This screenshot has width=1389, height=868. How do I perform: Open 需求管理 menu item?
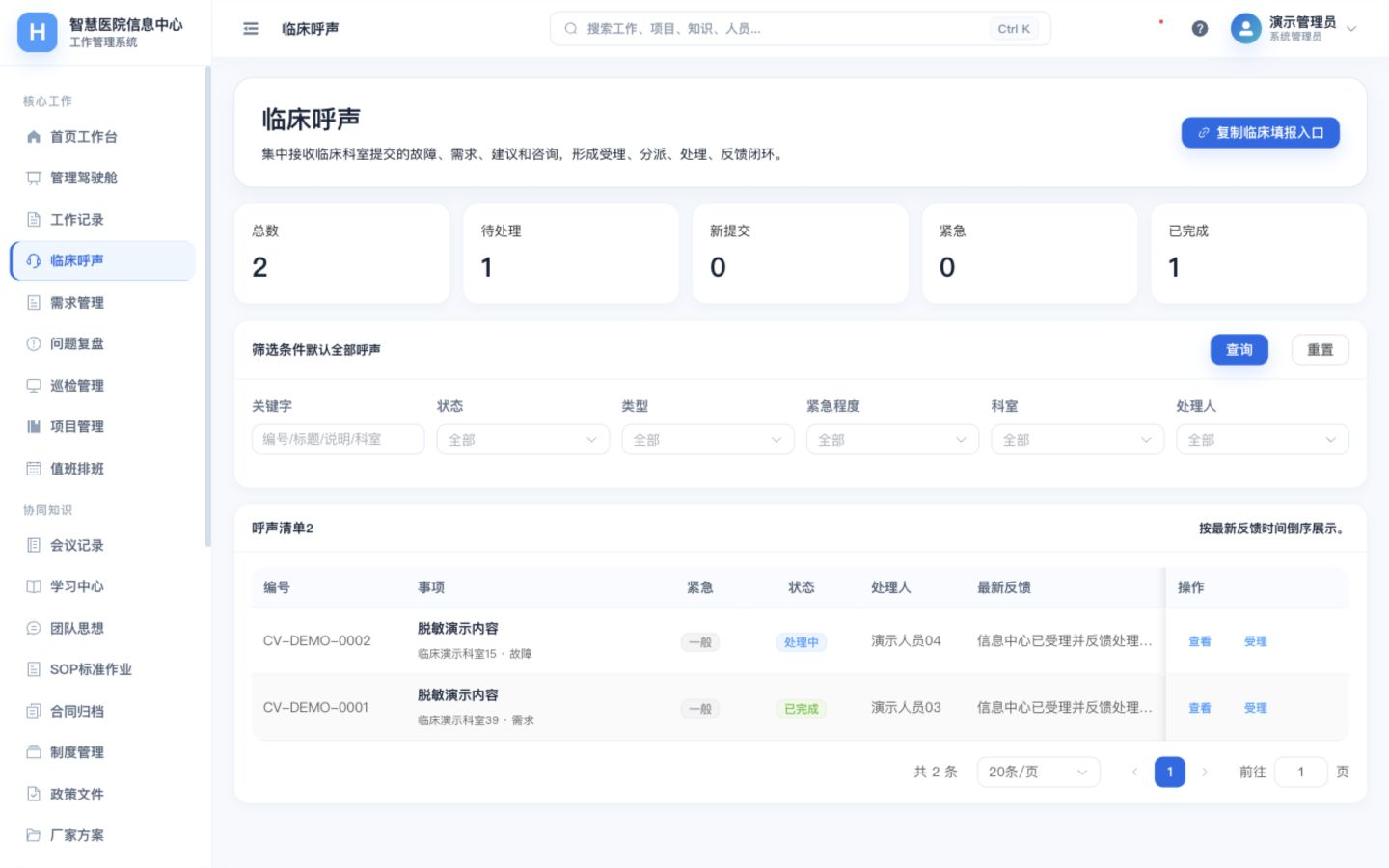pos(103,303)
